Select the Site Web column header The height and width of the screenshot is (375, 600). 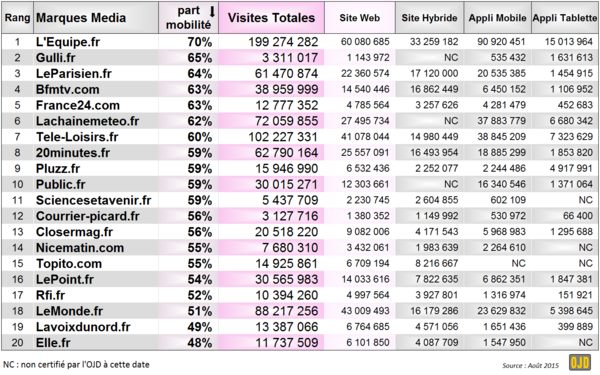point(360,18)
